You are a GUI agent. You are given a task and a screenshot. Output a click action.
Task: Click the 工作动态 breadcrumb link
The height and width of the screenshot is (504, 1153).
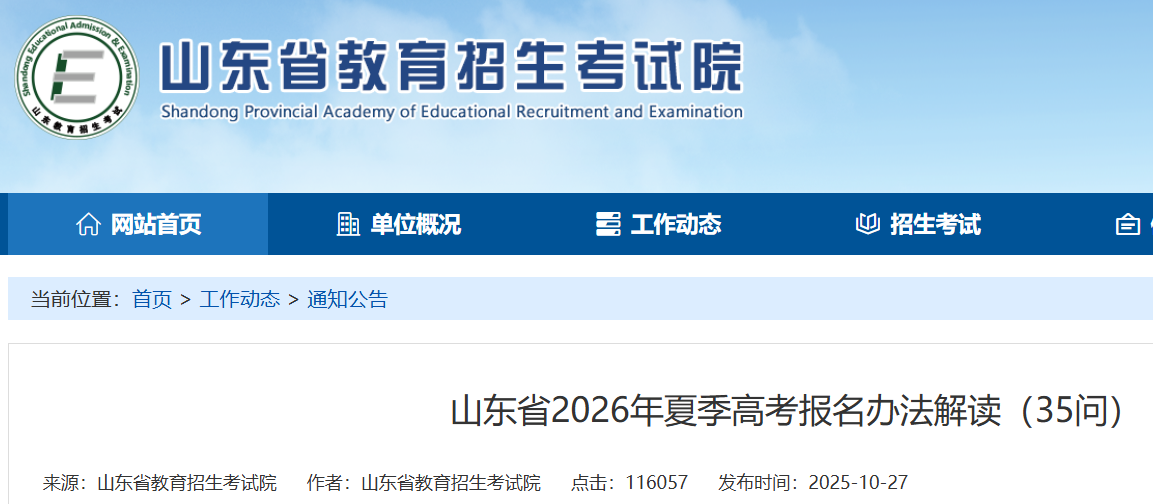coord(240,299)
